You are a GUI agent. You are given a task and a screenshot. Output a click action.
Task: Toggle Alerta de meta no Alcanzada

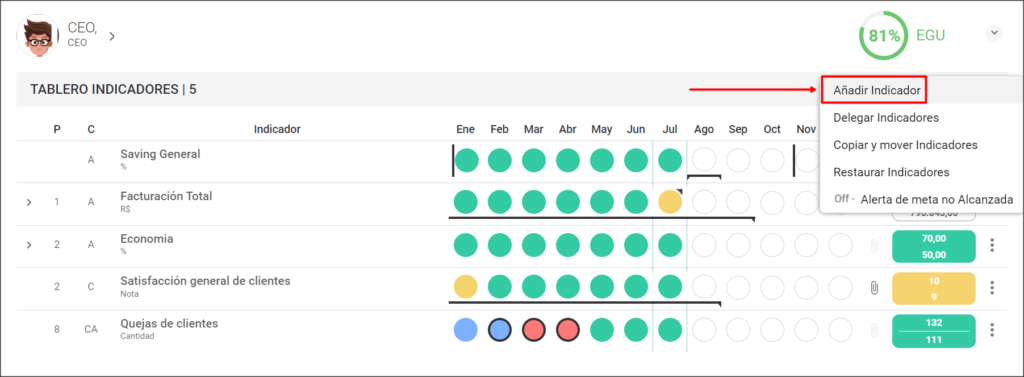point(923,199)
